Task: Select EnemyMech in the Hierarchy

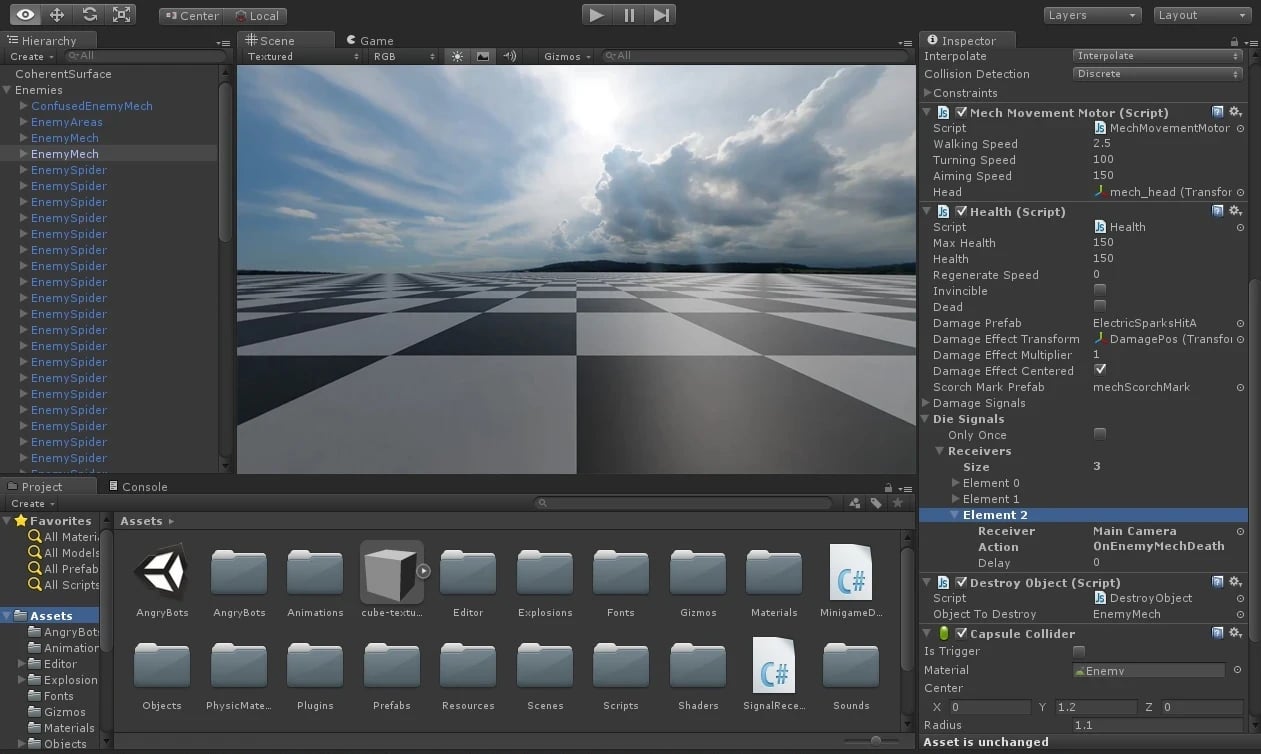Action: [x=64, y=154]
